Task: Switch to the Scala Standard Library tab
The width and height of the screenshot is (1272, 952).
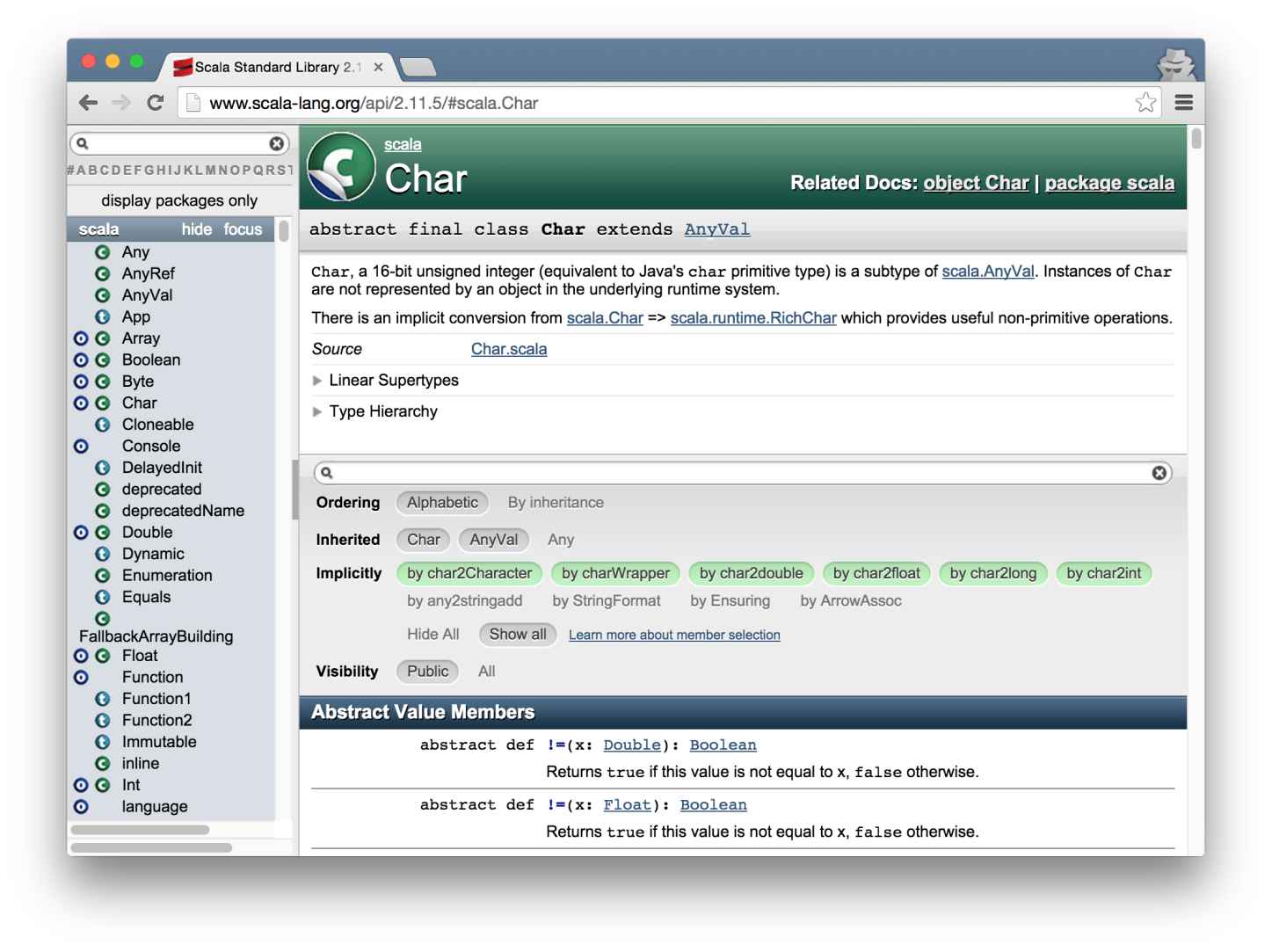Action: [x=277, y=67]
